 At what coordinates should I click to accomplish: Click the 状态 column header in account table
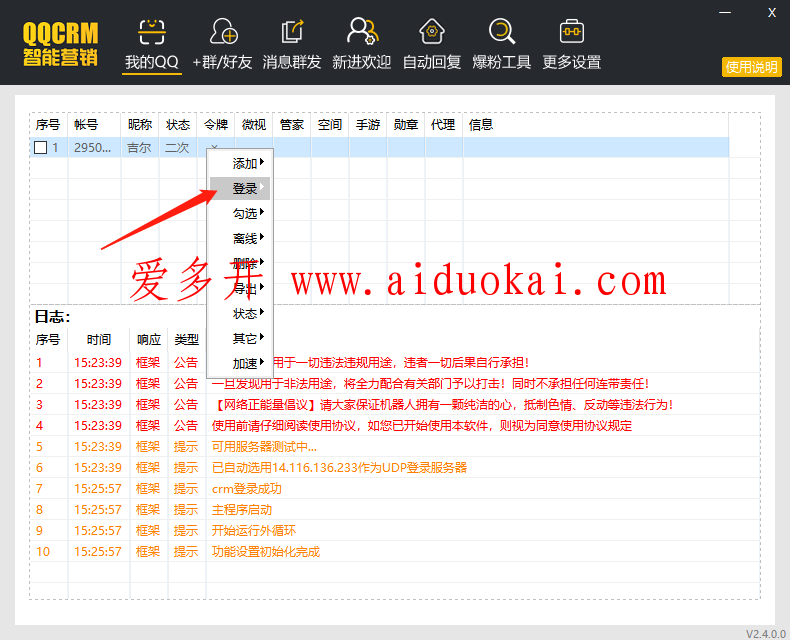pyautogui.click(x=178, y=124)
